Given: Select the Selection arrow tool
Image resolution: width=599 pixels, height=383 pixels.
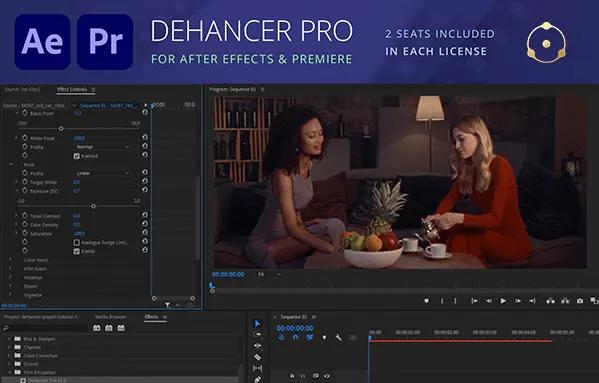Looking at the screenshot, I should tap(257, 323).
